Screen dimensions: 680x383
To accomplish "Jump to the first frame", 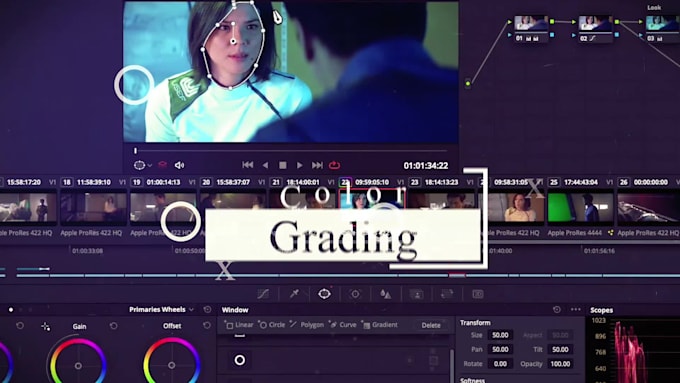I will tap(248, 165).
